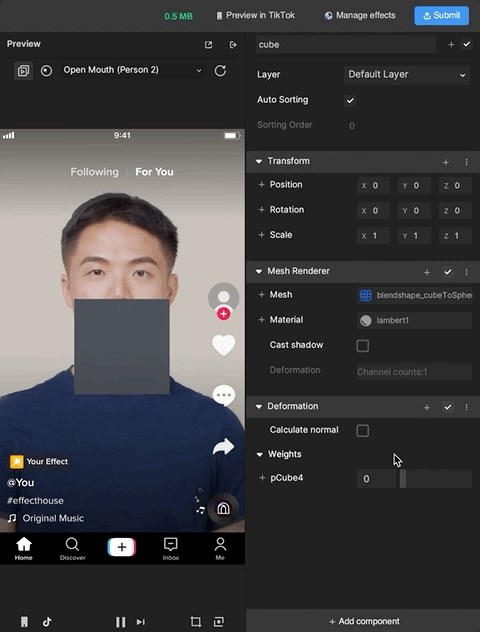Collapse the Mesh Renderer section
The image size is (480, 632).
pyautogui.click(x=259, y=272)
